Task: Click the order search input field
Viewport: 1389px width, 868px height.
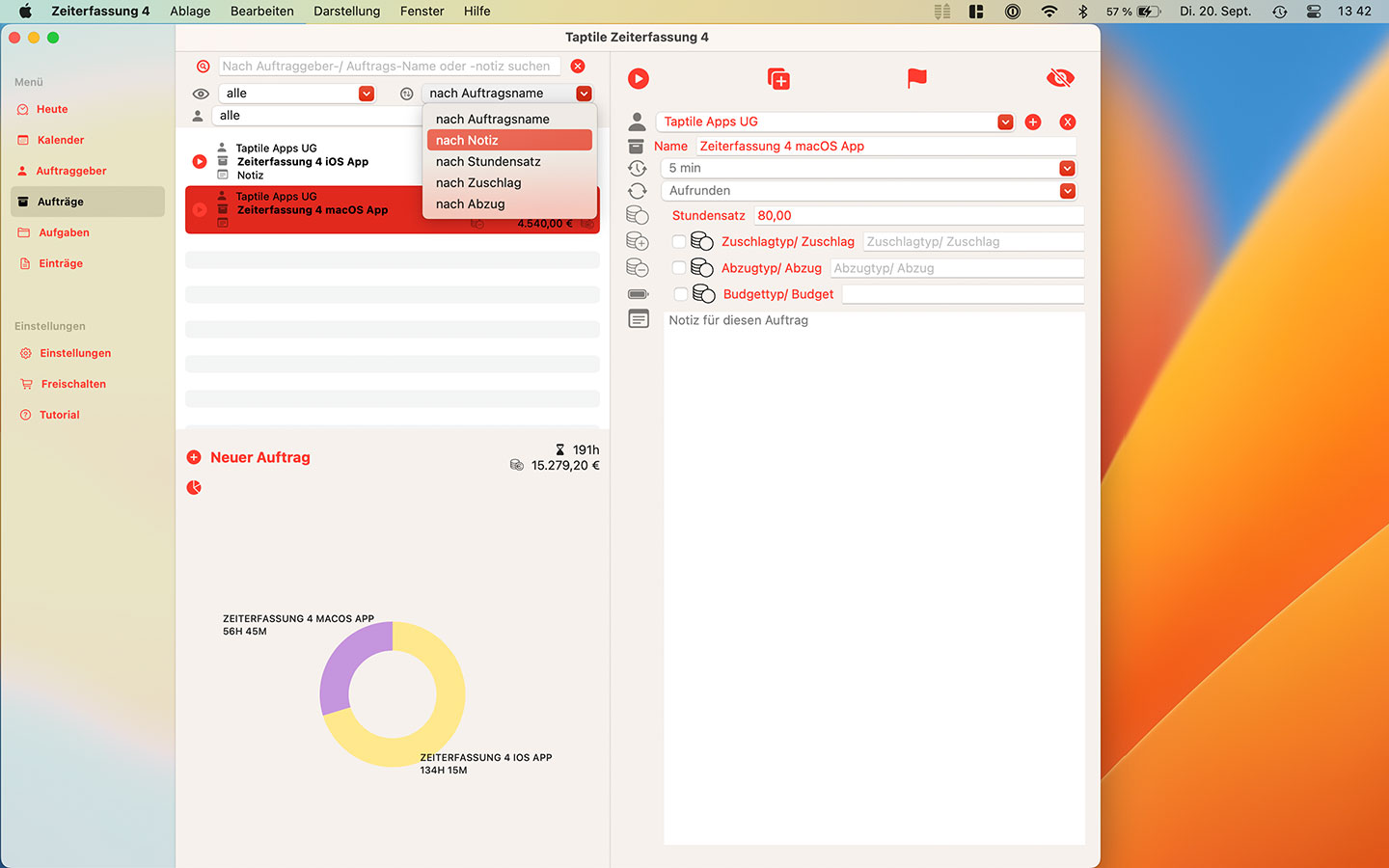Action: (x=389, y=67)
